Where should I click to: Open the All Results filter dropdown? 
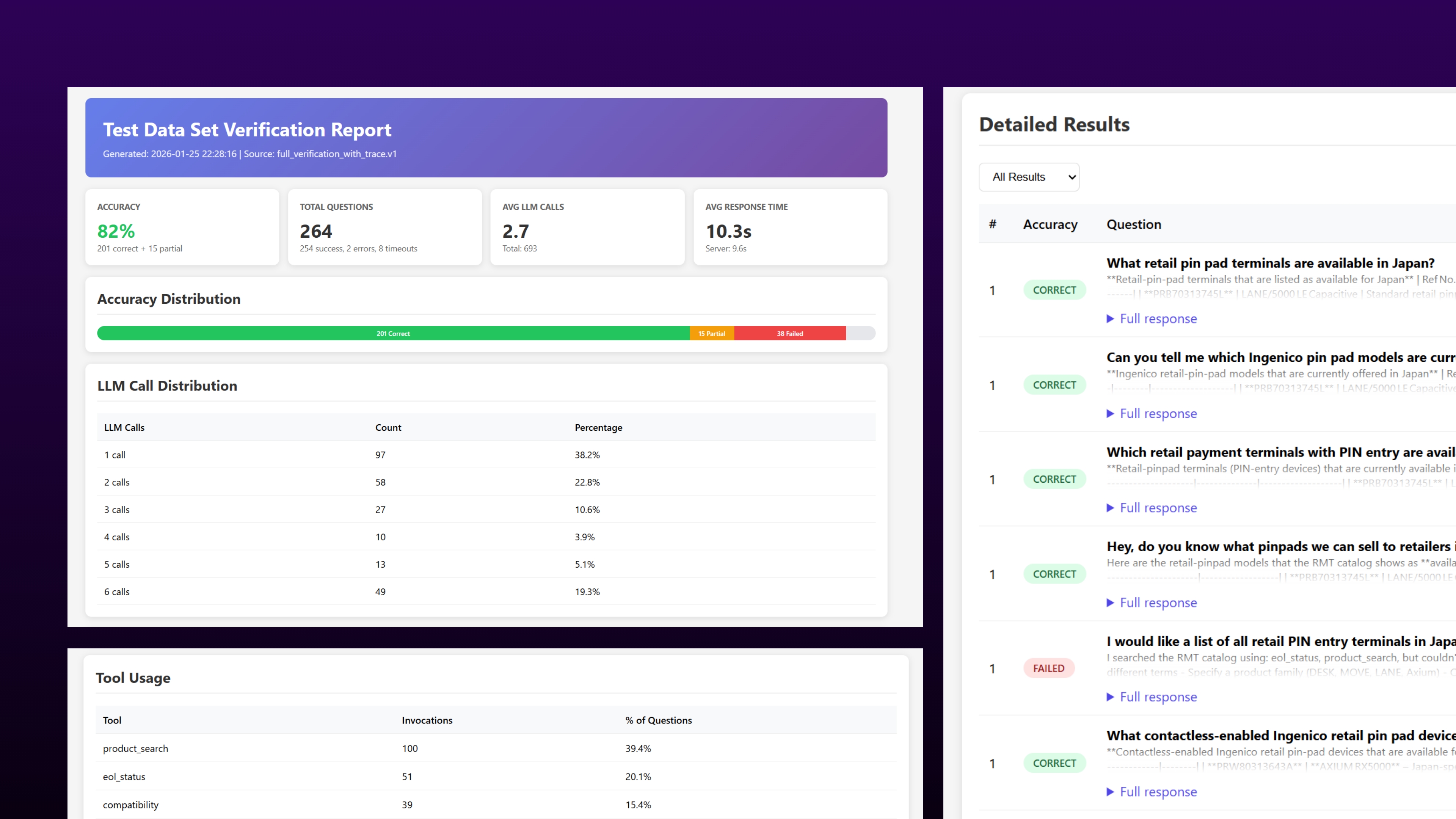[x=1029, y=177]
